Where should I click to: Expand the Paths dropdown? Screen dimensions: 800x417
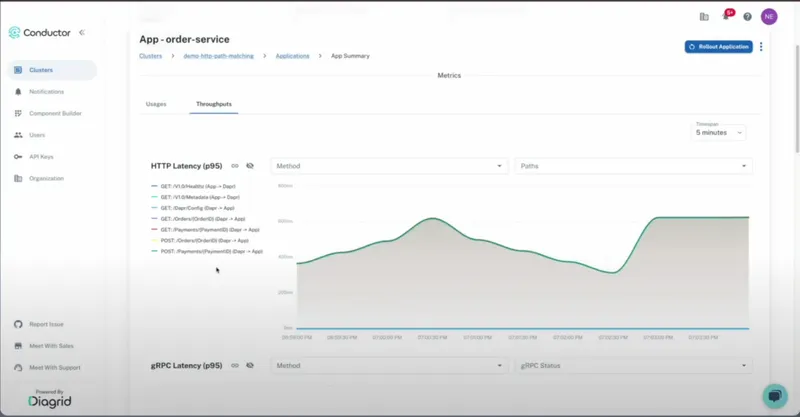[632, 166]
